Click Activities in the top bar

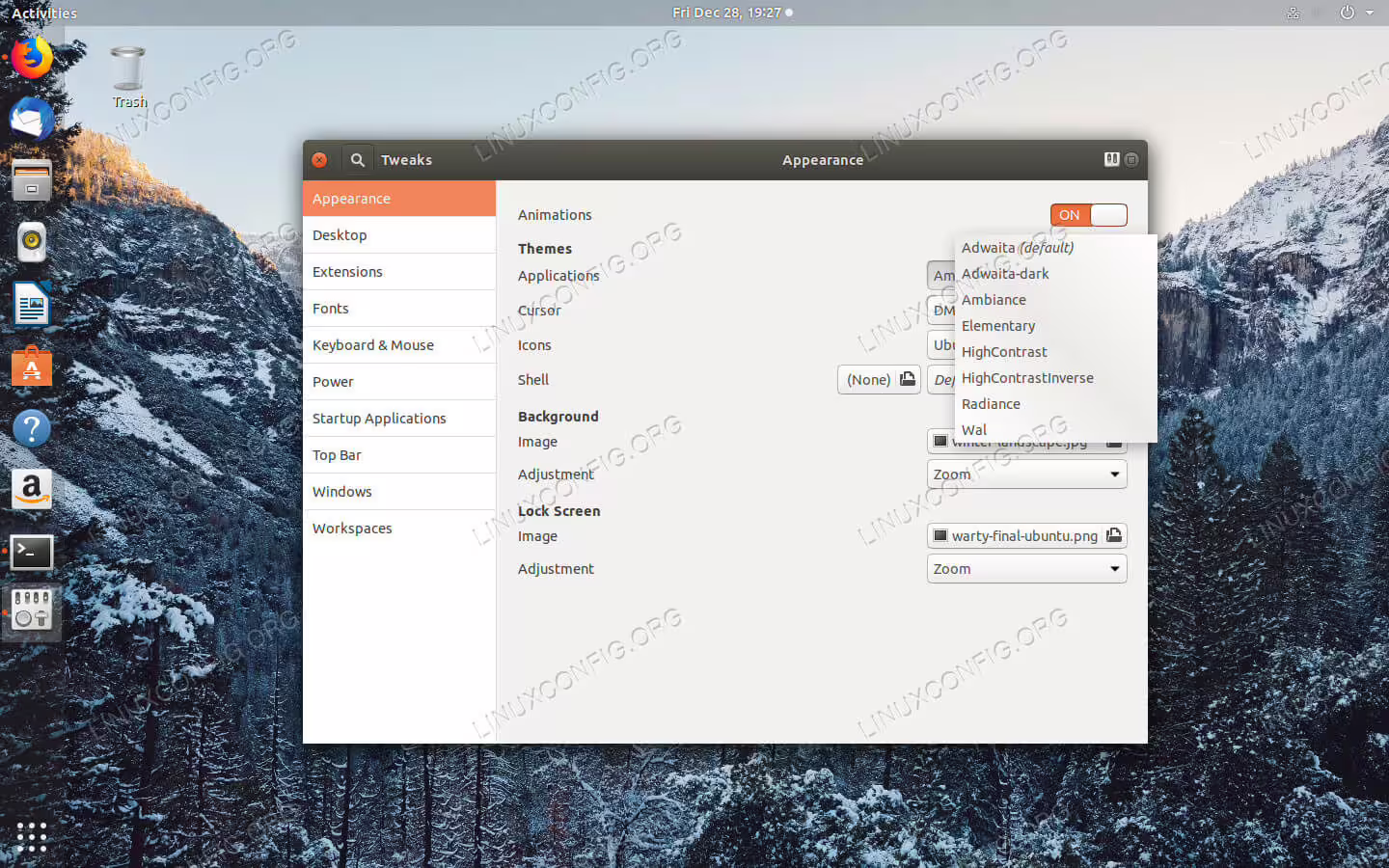(x=44, y=13)
